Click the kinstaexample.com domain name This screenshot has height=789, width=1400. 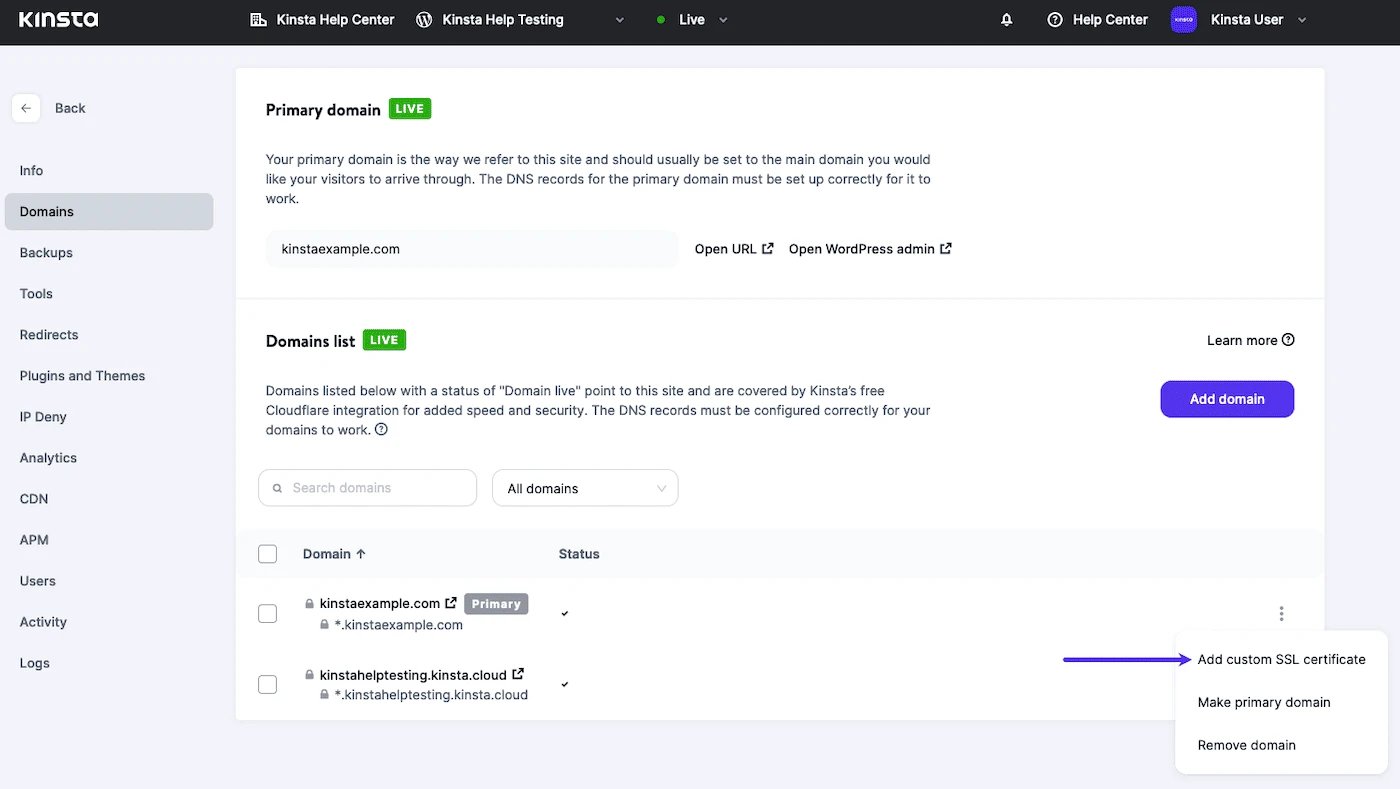point(380,604)
